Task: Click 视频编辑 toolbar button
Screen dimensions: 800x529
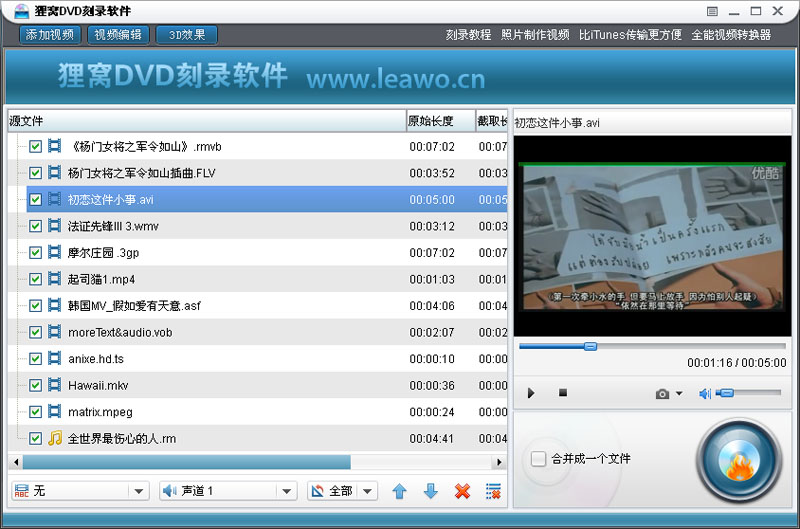Action: 118,35
